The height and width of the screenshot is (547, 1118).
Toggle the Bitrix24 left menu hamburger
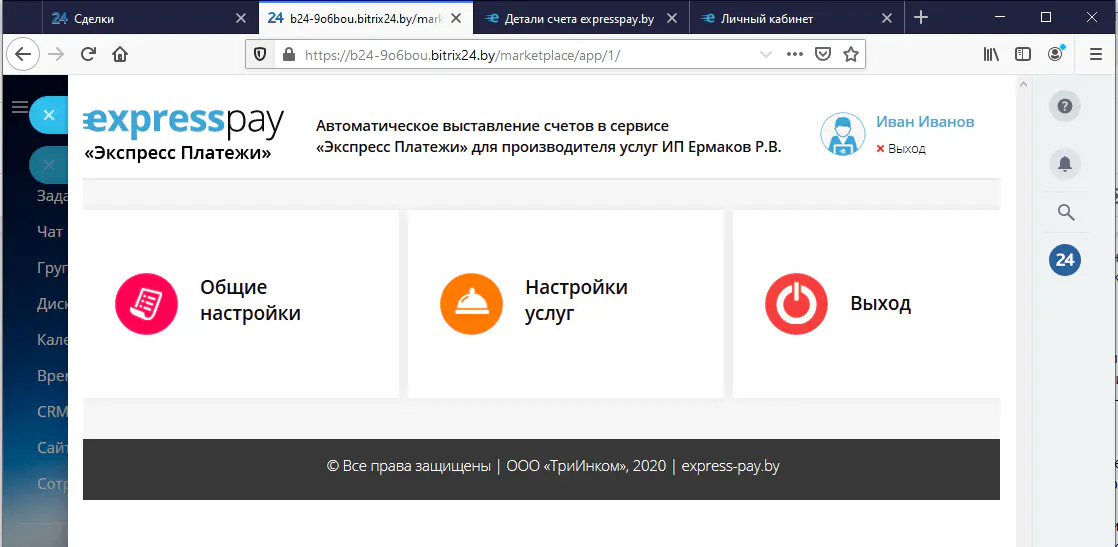pyautogui.click(x=20, y=108)
